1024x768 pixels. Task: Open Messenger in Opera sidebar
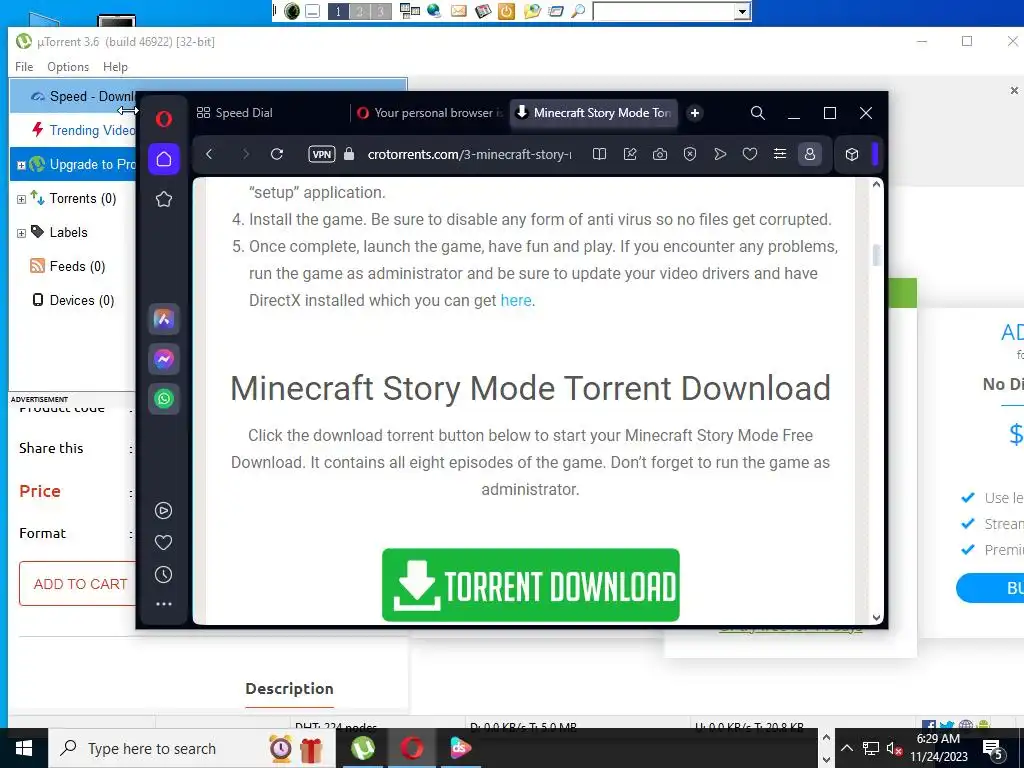164,359
